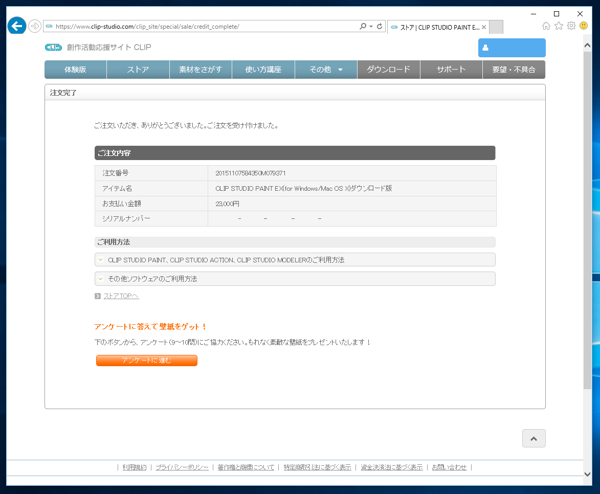Click the scrollbar down arrow

[587, 474]
